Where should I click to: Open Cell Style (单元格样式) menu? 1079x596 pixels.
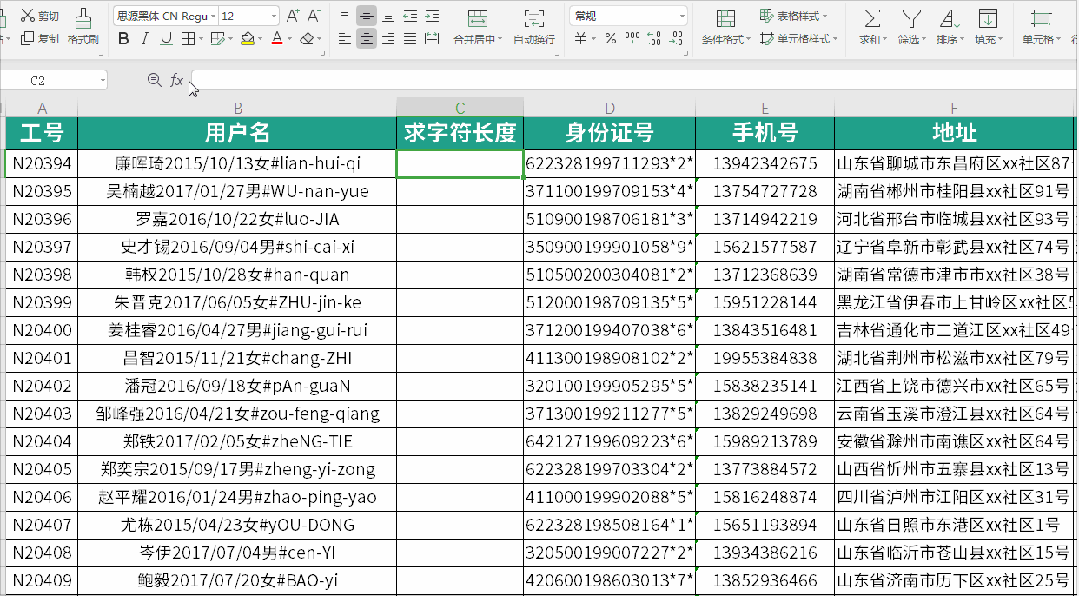tap(798, 39)
